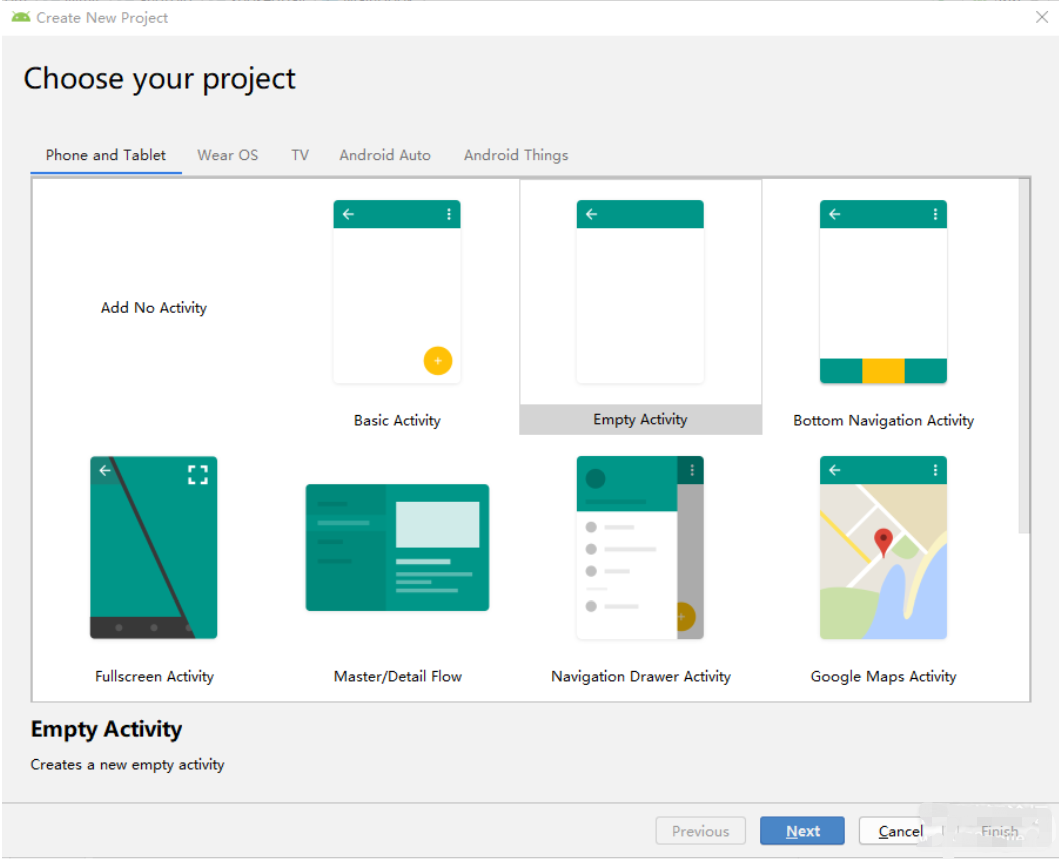Click the Android logo in title bar
1059x859 pixels.
pyautogui.click(x=21, y=17)
